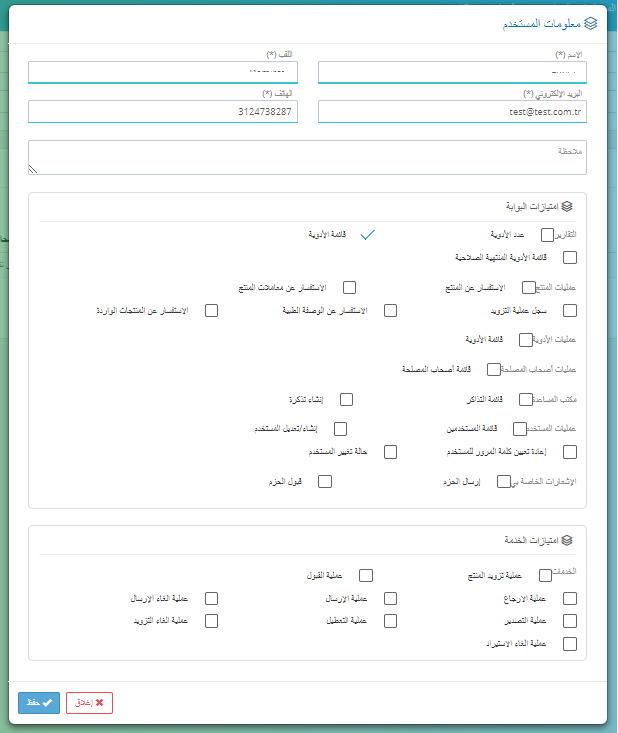Tick the عملية التعطيل checkbox
618x733 pixels.
tap(391, 621)
